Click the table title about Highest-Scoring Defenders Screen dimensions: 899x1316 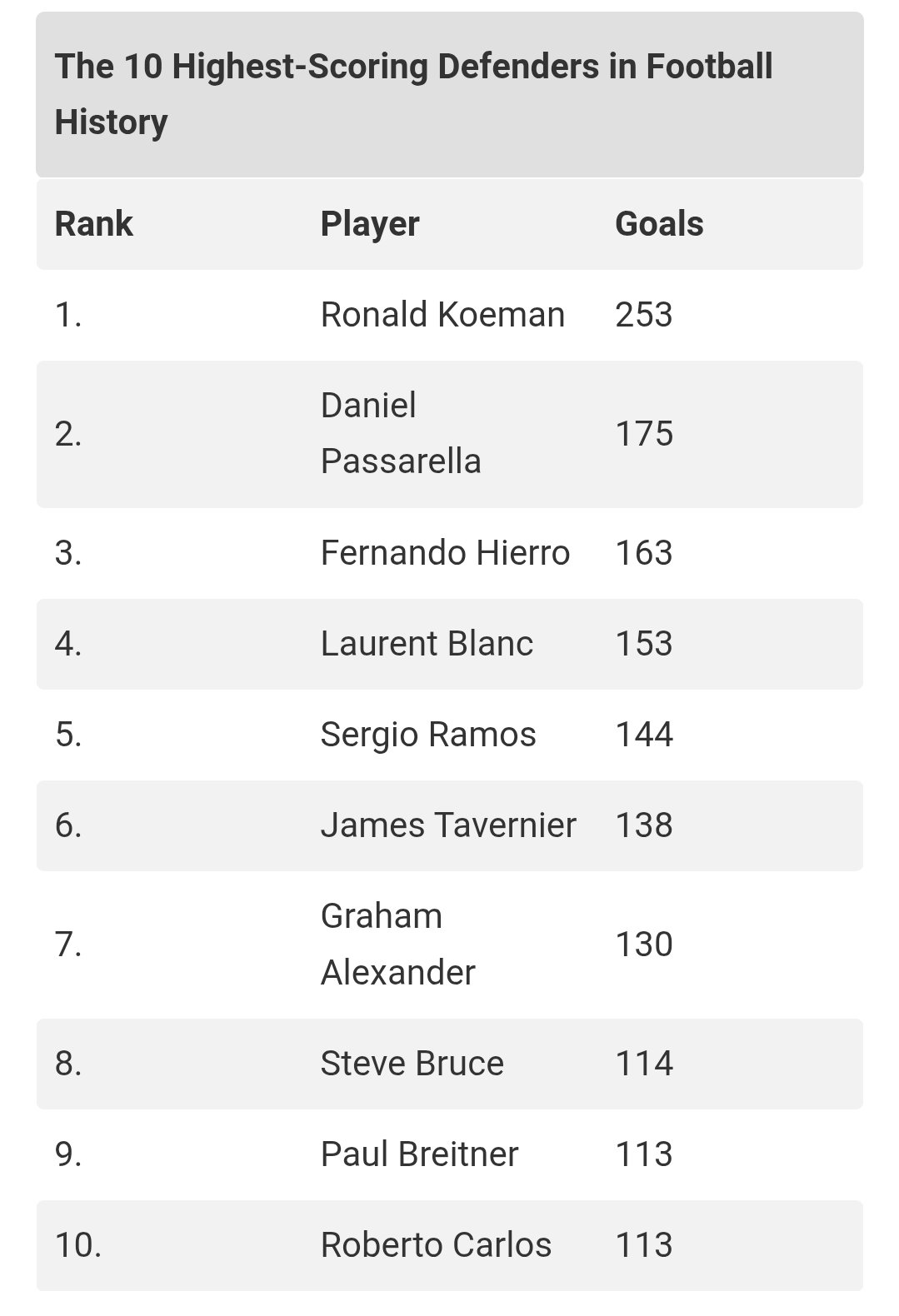point(413,94)
